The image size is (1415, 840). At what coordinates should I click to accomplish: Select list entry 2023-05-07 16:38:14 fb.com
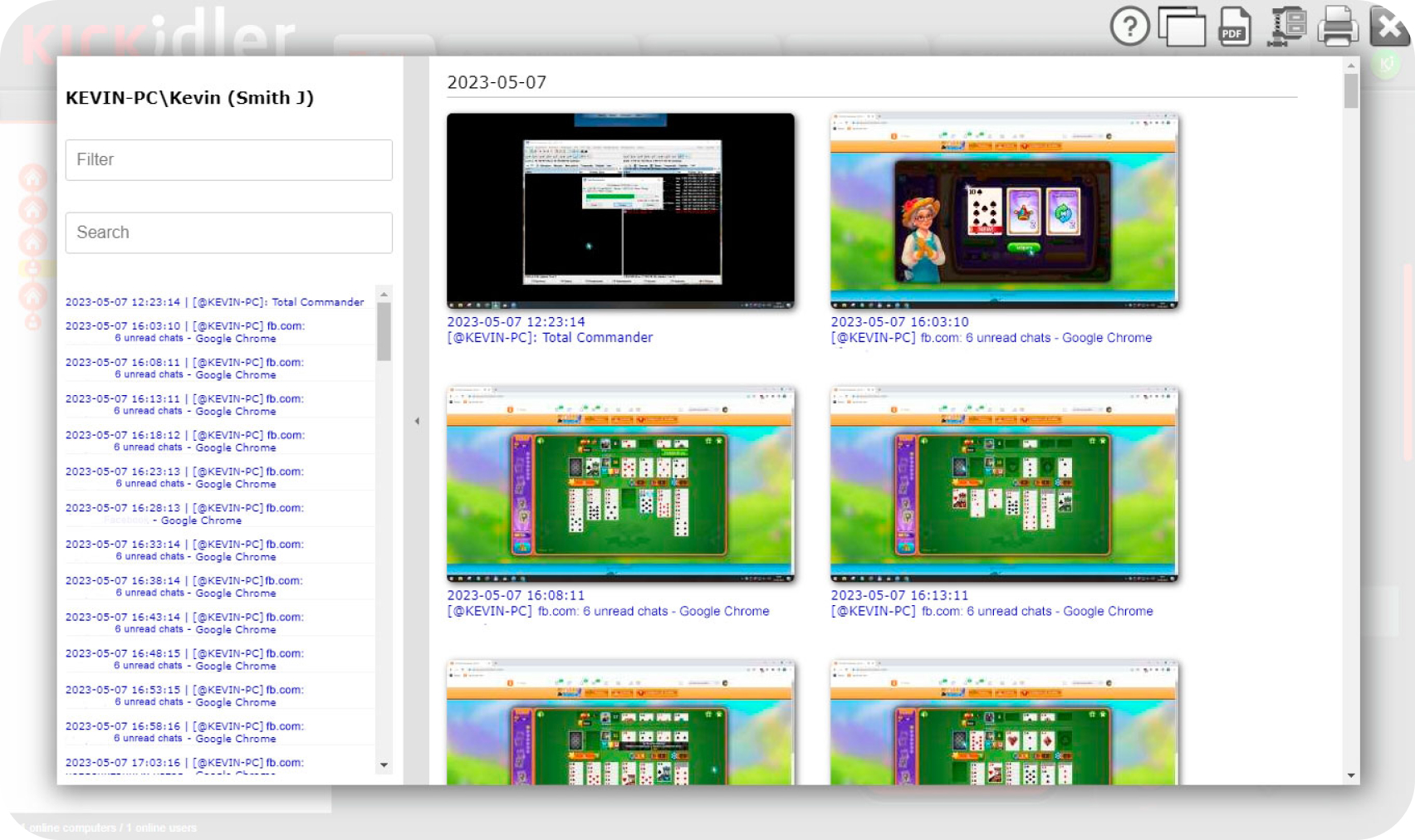point(185,587)
